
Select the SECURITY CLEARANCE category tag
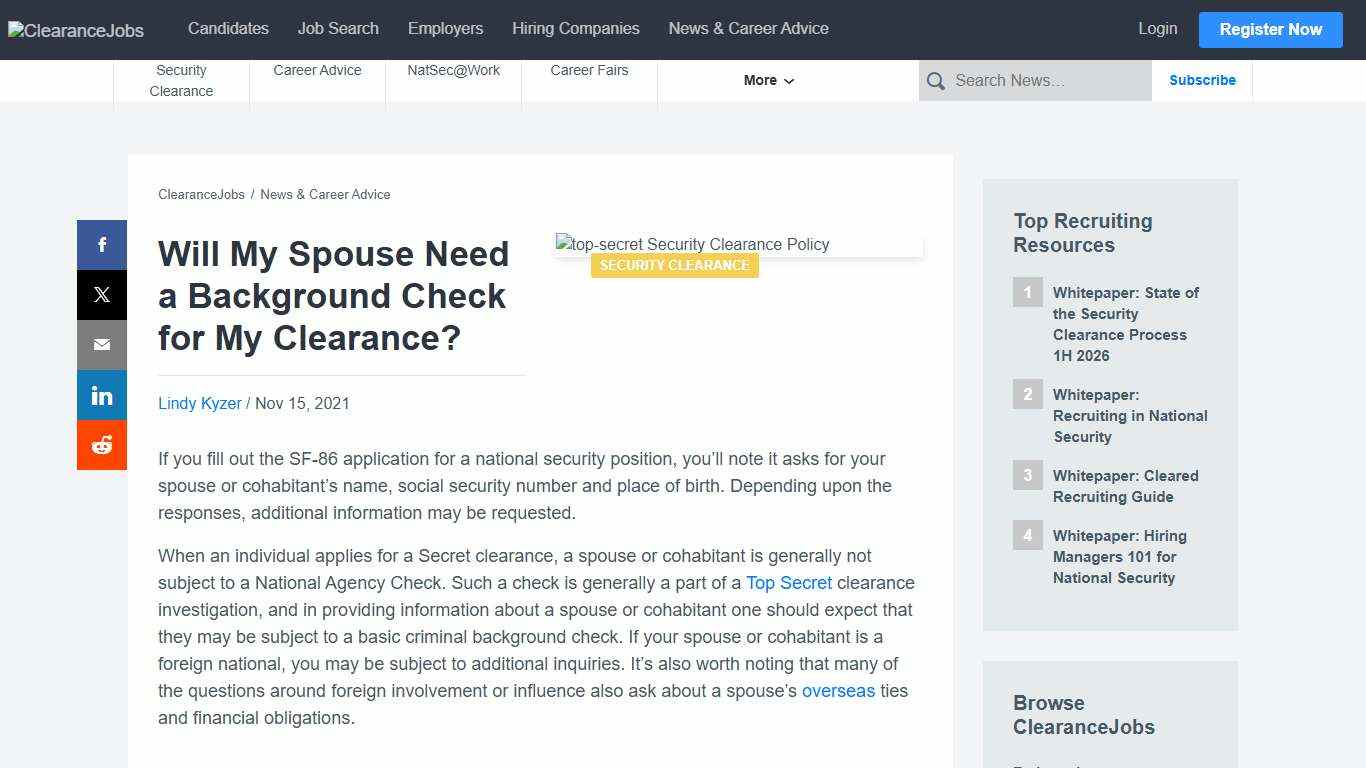674,265
